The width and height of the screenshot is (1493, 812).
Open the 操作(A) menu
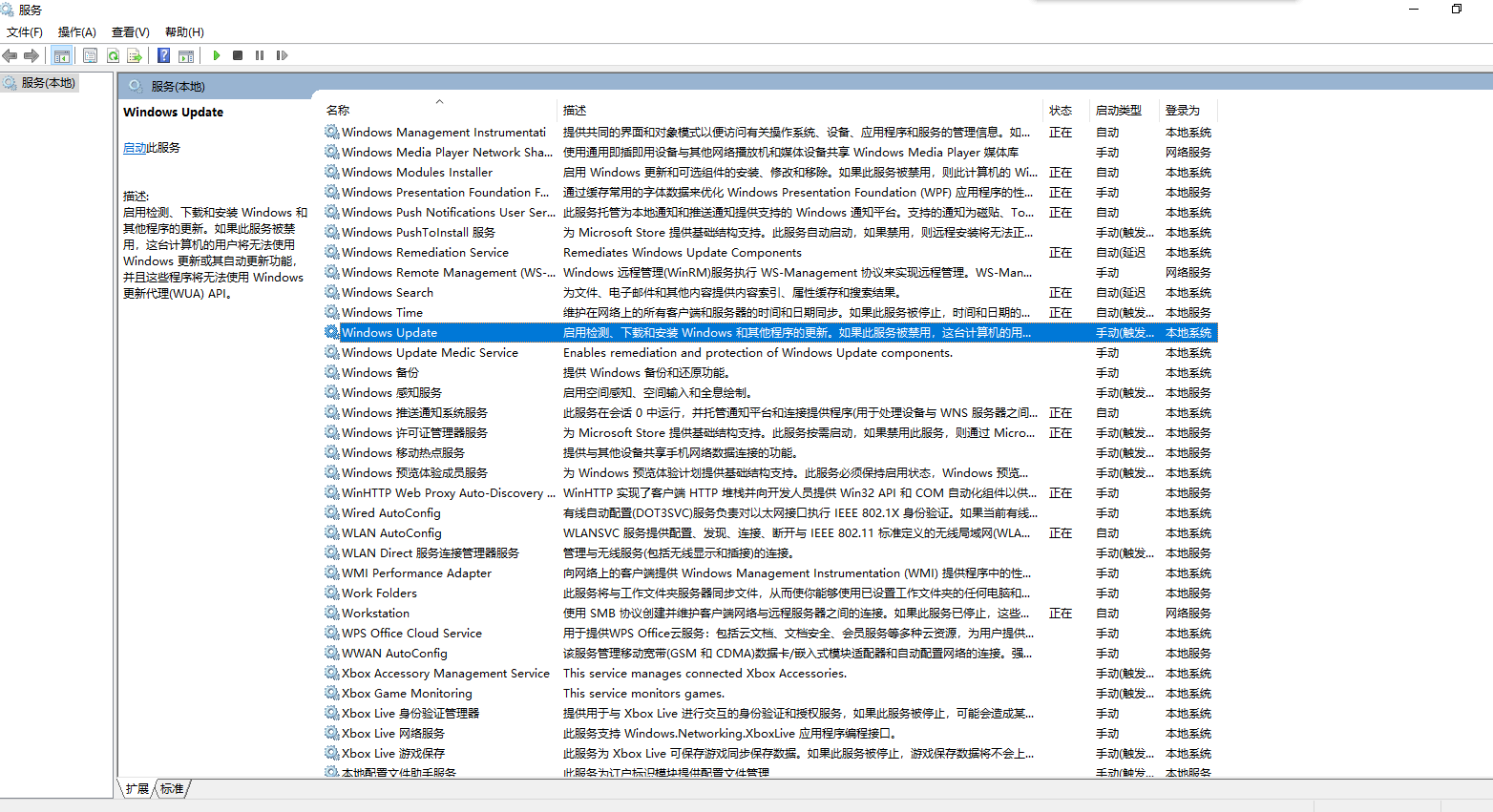[77, 31]
